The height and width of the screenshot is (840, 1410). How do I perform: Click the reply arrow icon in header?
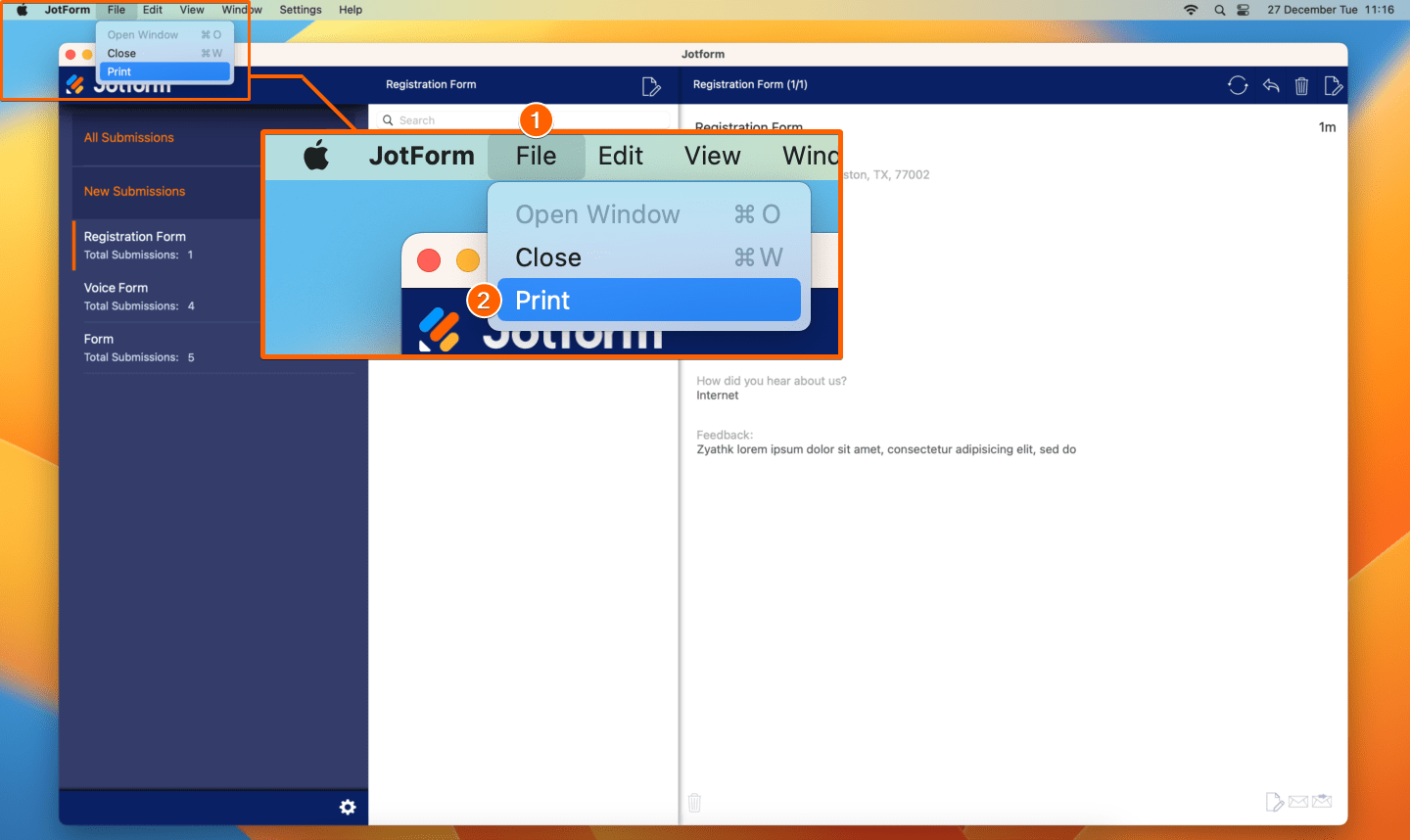click(x=1271, y=85)
